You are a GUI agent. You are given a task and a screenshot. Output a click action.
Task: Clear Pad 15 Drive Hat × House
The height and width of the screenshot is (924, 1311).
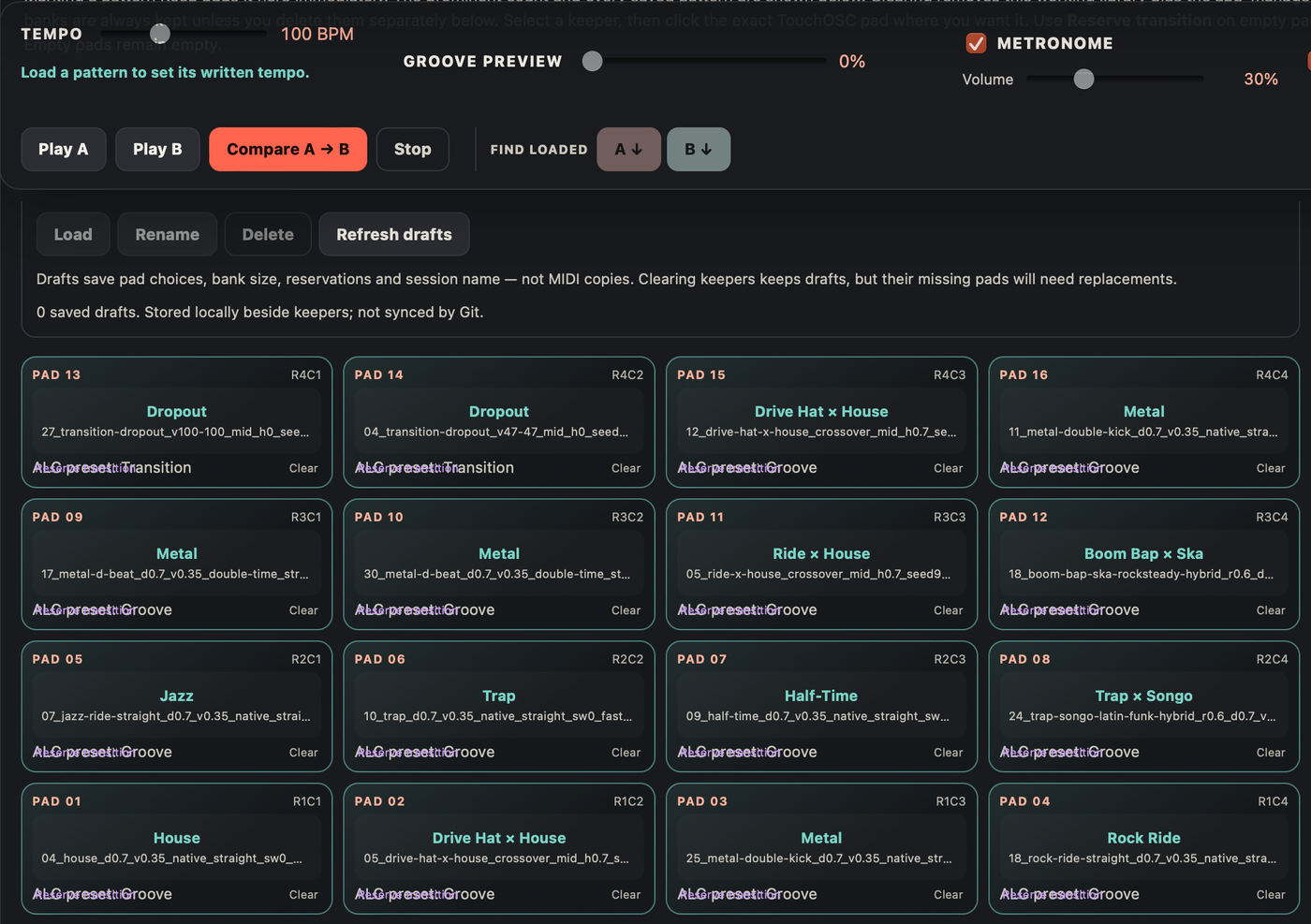click(x=949, y=468)
